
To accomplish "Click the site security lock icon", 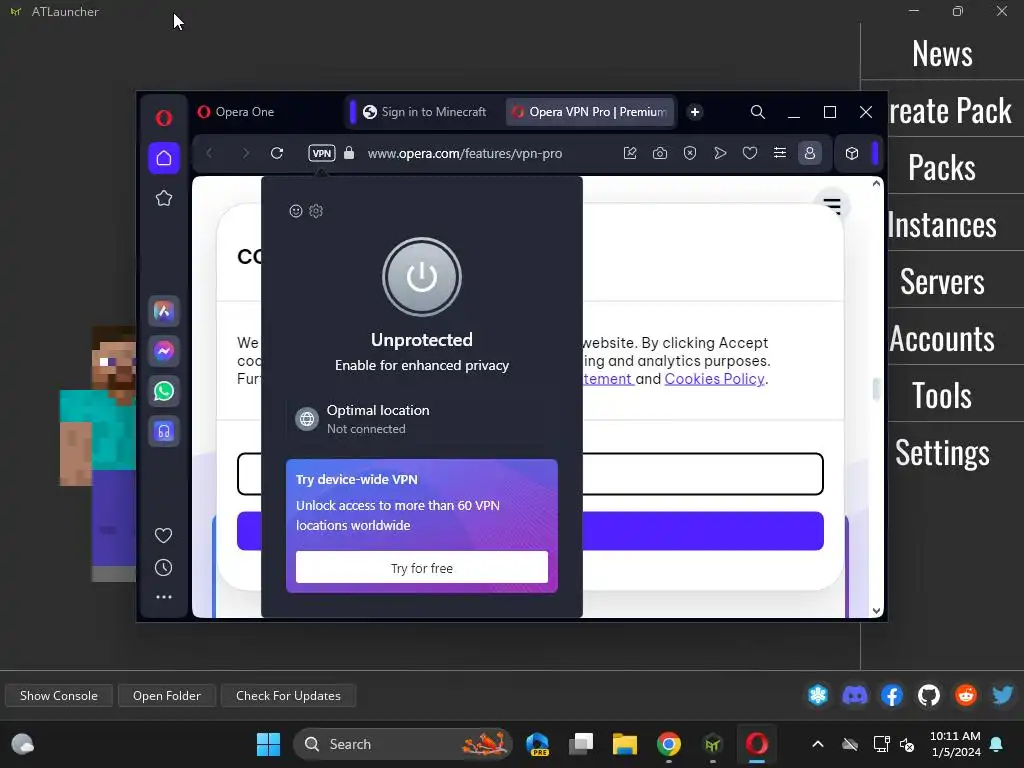I will (349, 153).
